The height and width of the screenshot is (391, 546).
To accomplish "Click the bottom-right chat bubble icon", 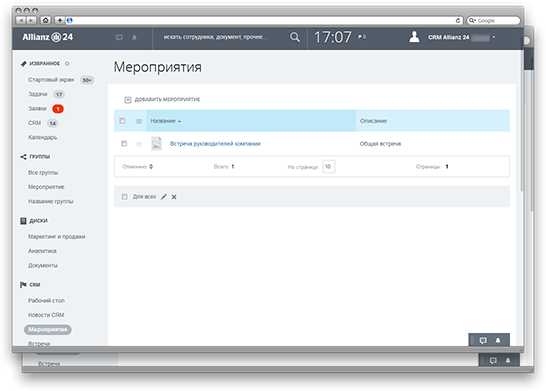I will [483, 341].
